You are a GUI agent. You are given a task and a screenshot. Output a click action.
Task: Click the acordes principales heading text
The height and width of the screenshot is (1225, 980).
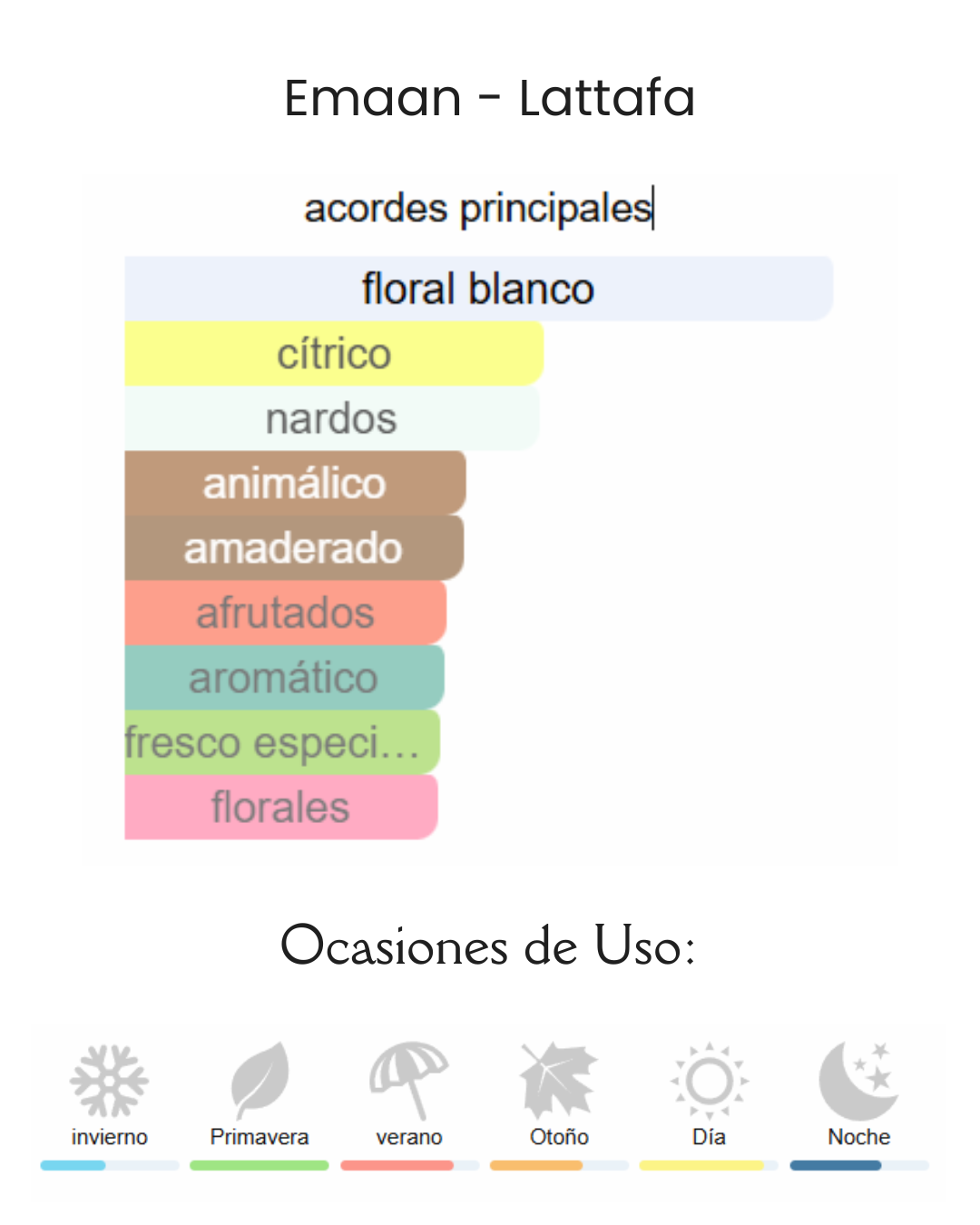pyautogui.click(x=478, y=208)
